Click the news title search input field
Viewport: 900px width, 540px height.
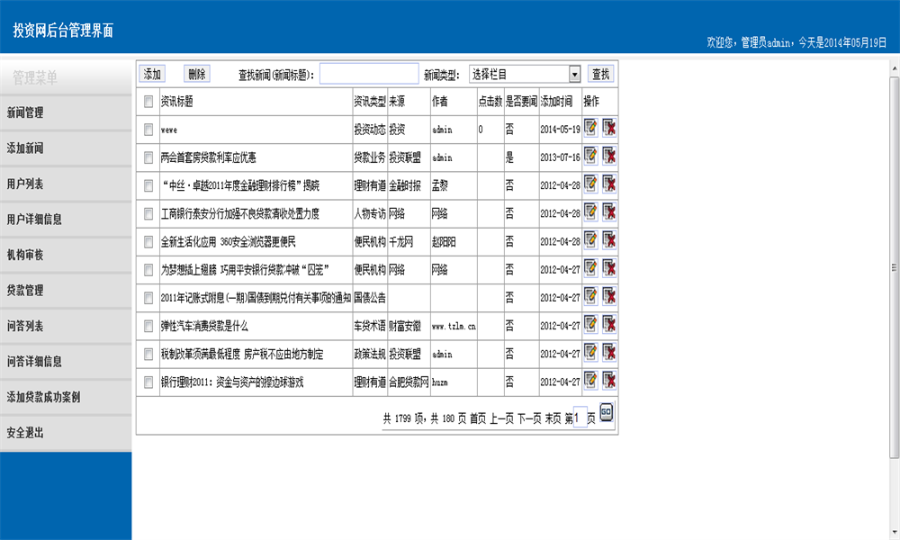point(369,74)
